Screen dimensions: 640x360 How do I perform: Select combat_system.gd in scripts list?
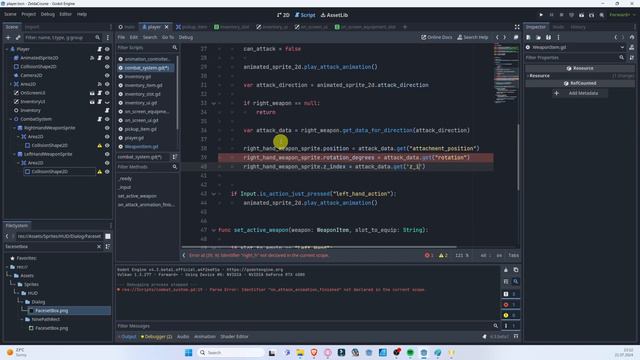pos(146,68)
